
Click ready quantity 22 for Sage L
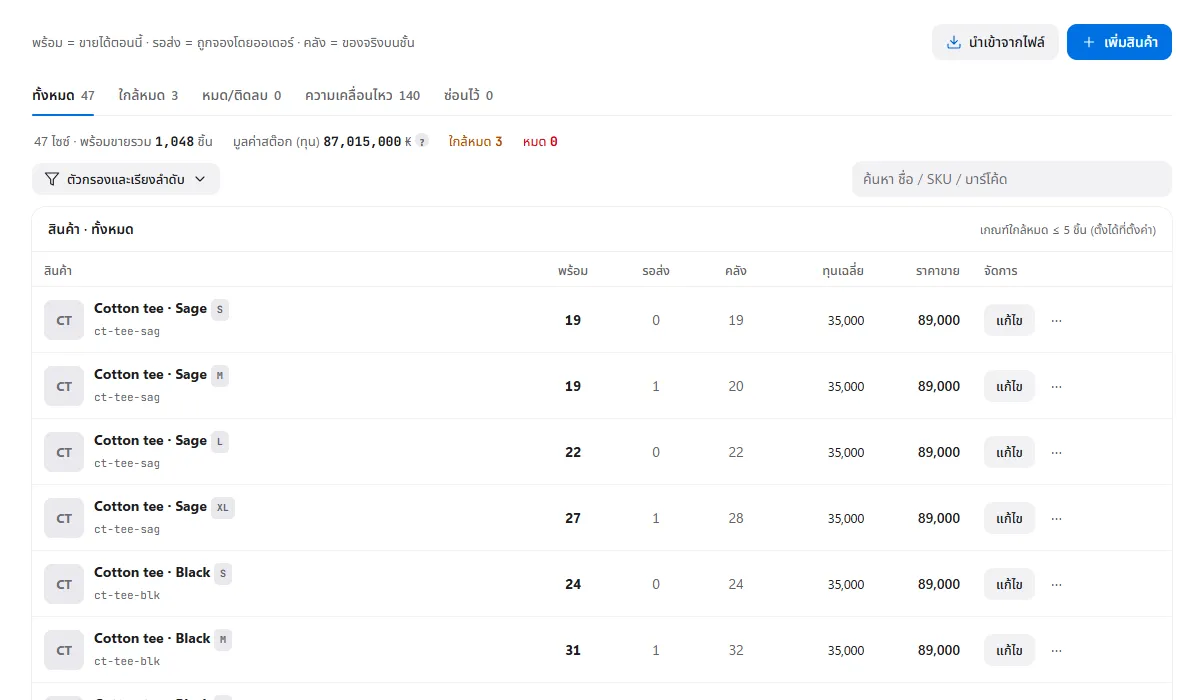point(573,453)
